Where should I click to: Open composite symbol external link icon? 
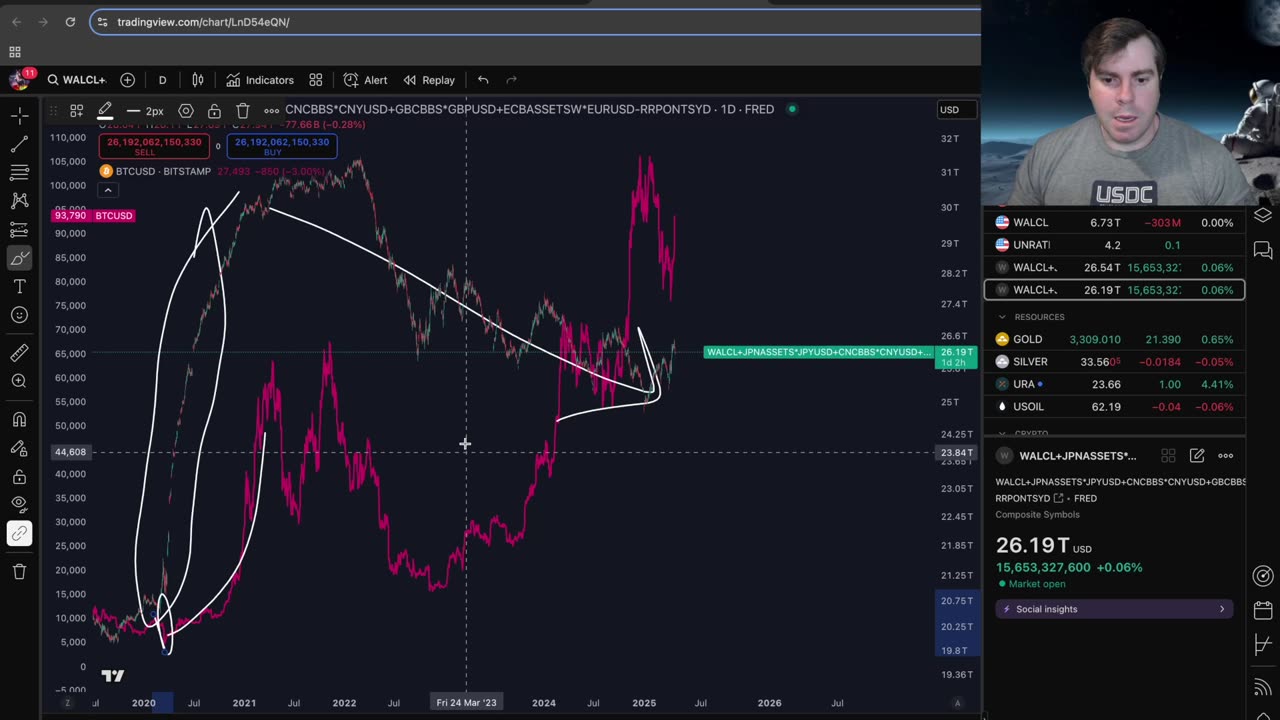[x=1058, y=498]
